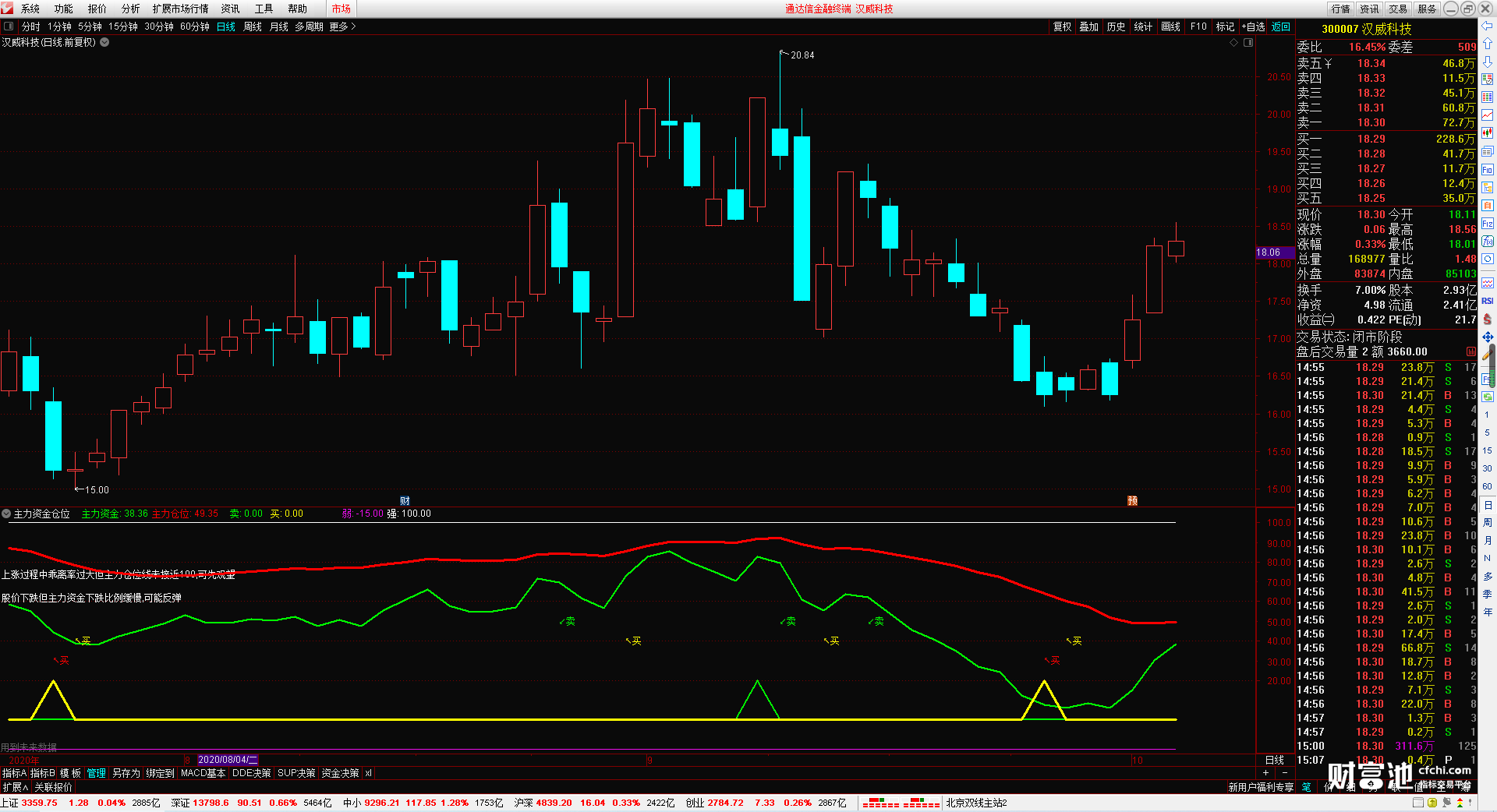Select the candlestick chart icon in sidebar
Screen dimensions: 1497x812
click(1488, 133)
